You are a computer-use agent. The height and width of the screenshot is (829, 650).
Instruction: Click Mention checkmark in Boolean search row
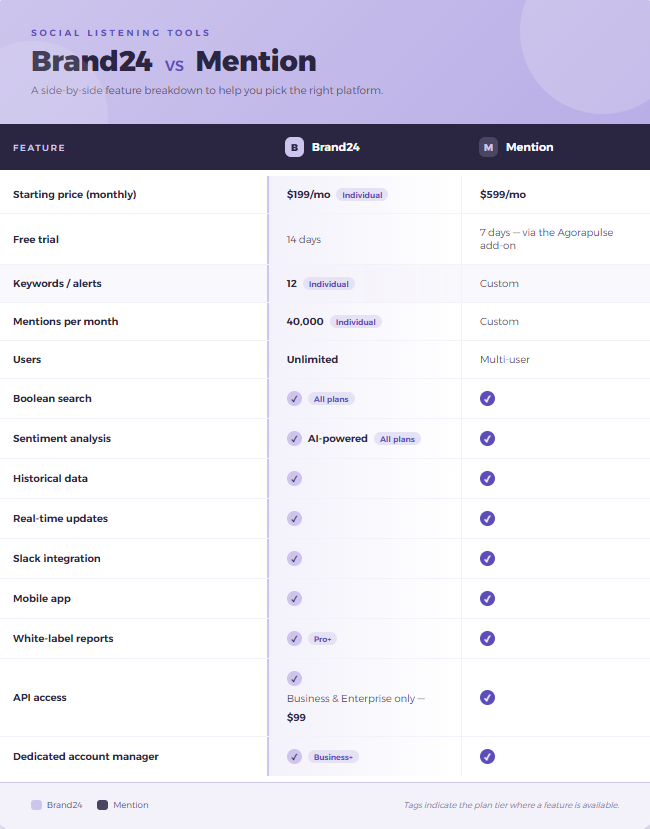pyautogui.click(x=488, y=399)
